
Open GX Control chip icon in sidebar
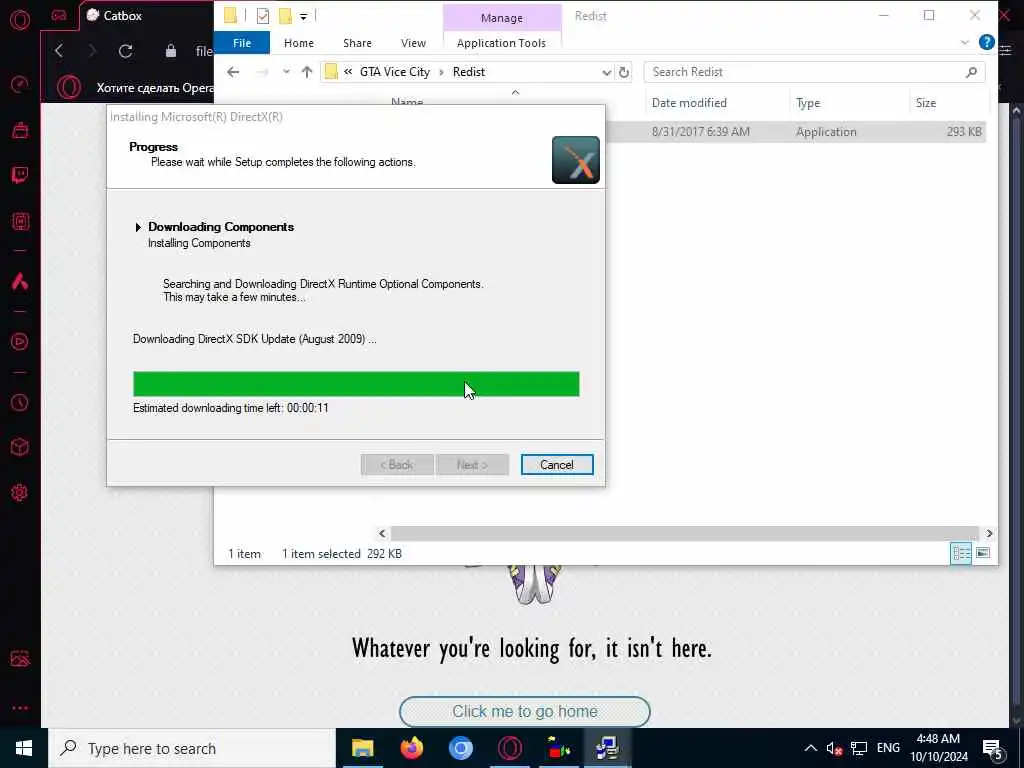tap(20, 221)
